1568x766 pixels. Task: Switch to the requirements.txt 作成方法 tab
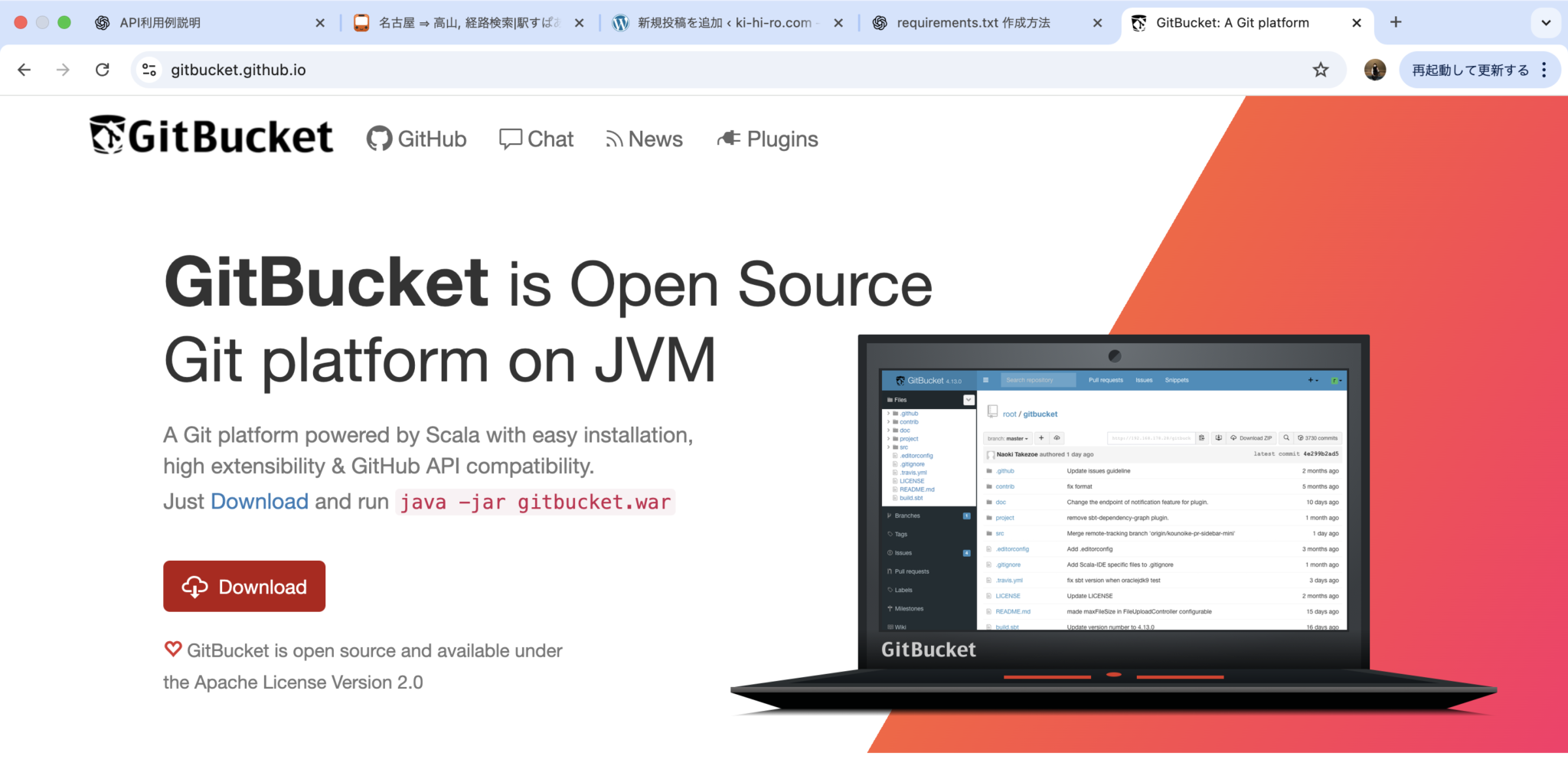coord(972,22)
